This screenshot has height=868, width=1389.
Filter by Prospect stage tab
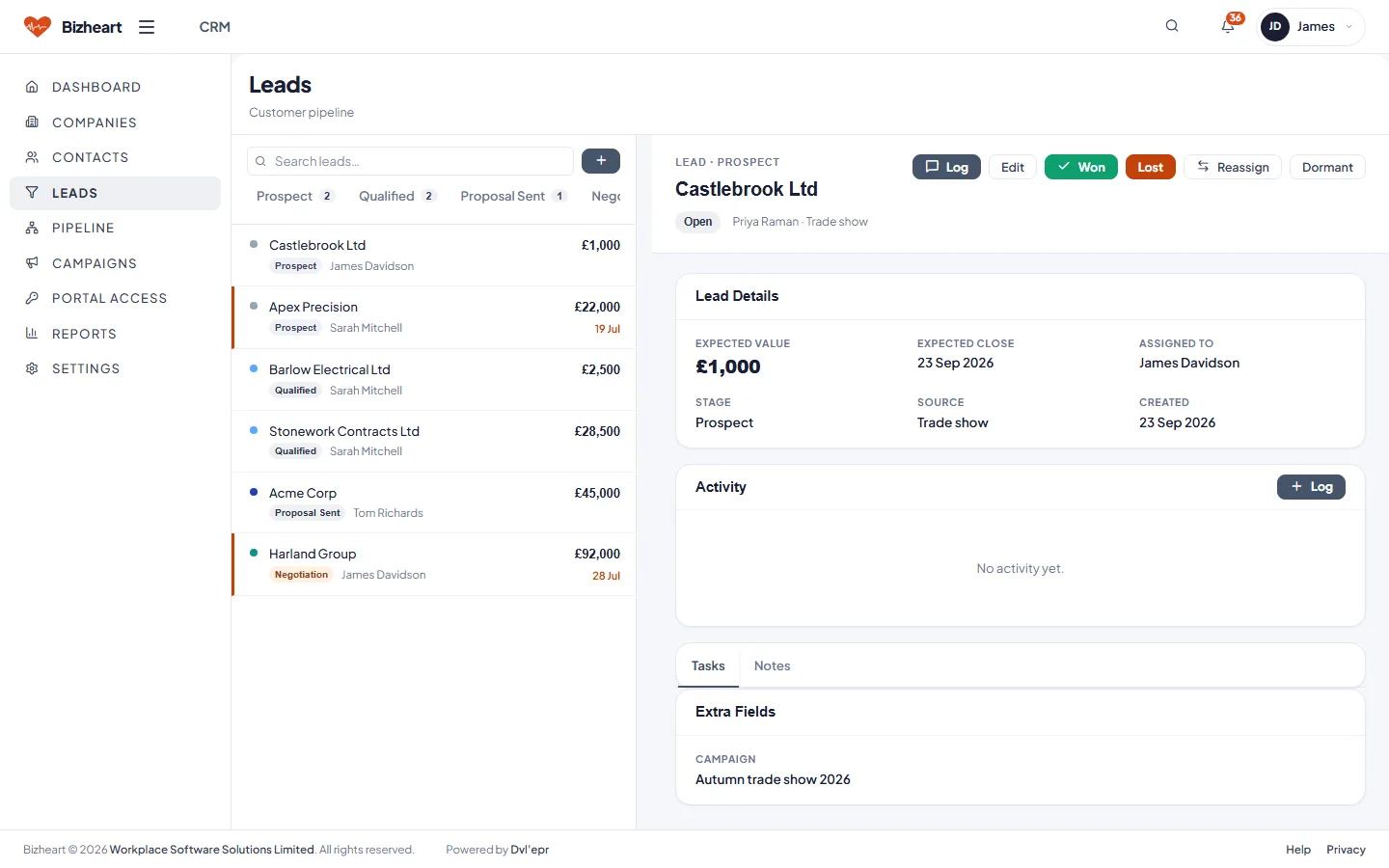(295, 196)
